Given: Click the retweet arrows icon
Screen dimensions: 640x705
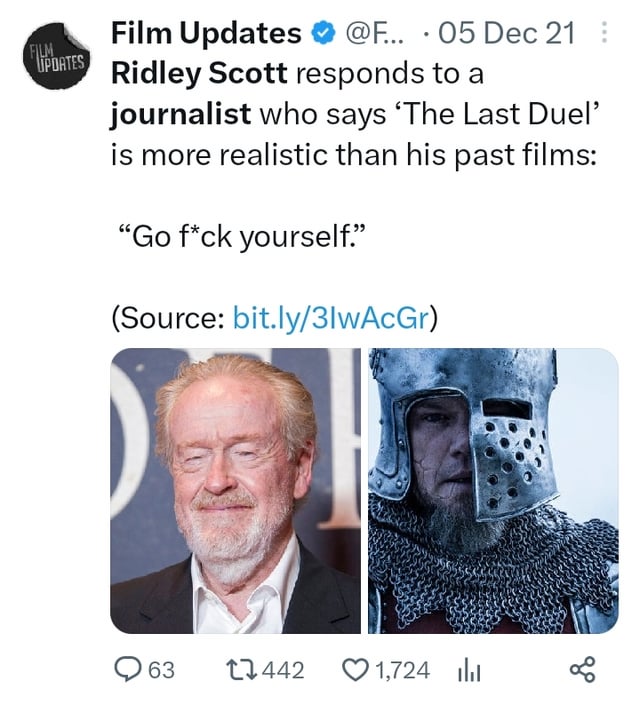Looking at the screenshot, I should [x=242, y=669].
